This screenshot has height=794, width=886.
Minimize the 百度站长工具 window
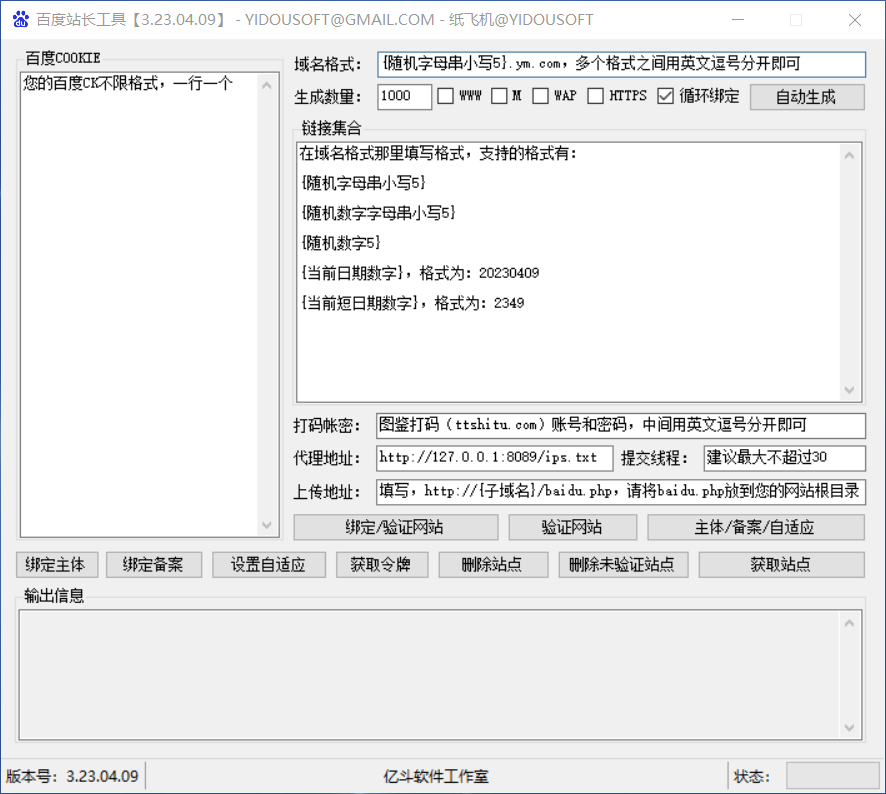[x=737, y=20]
